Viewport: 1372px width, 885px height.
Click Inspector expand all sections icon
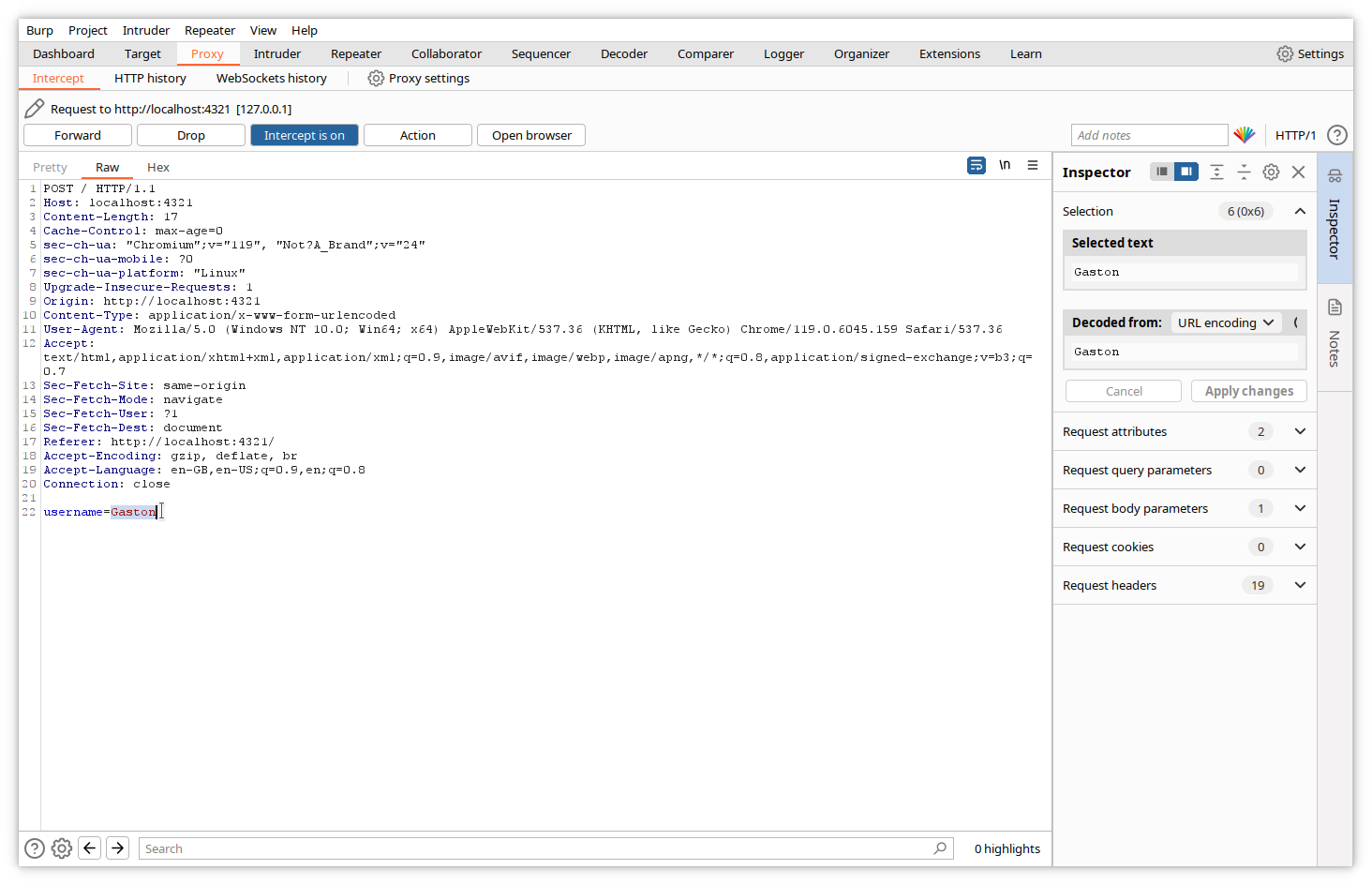[1216, 172]
